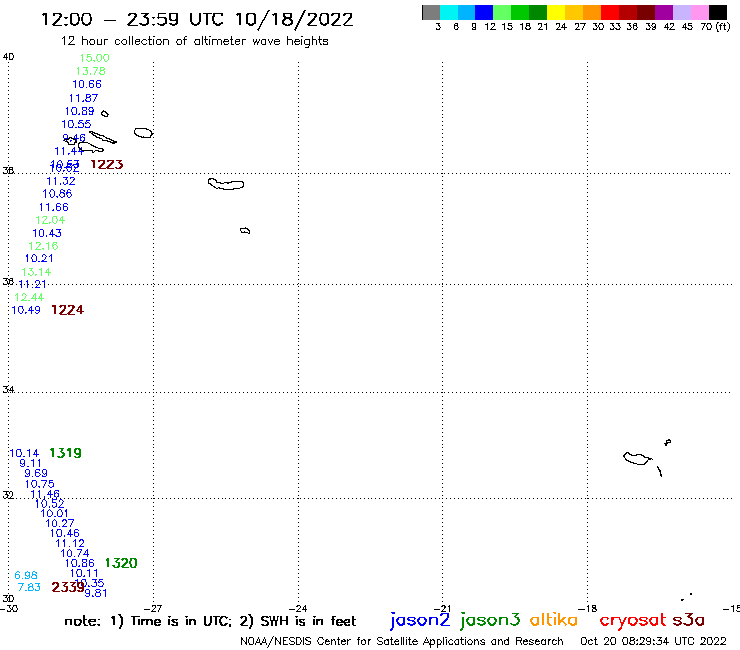Viewport: 740px width, 650px height.
Task: Click the 13.14 wave height value
Action: click(36, 272)
